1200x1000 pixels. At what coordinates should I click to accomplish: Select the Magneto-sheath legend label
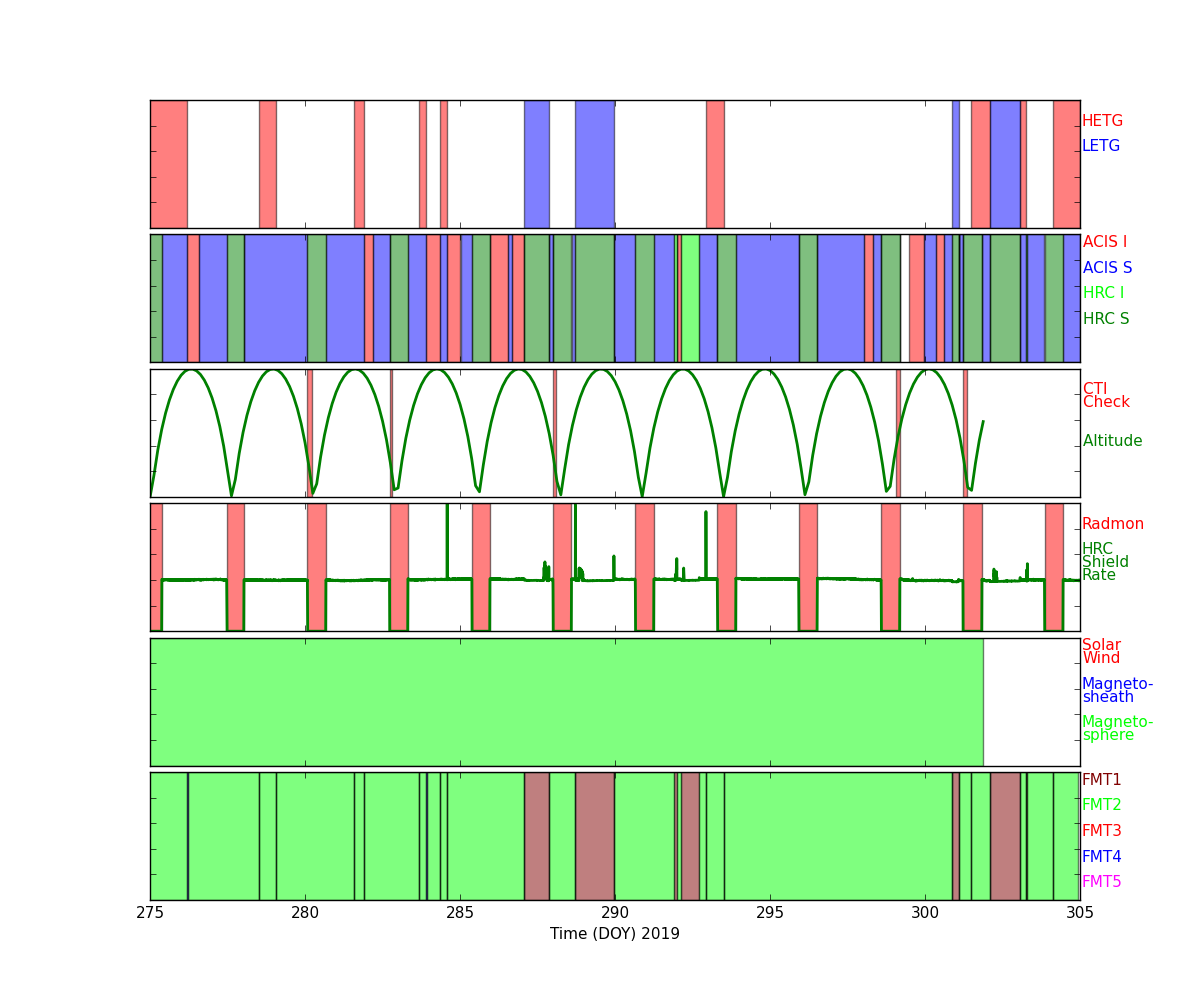tap(1117, 690)
